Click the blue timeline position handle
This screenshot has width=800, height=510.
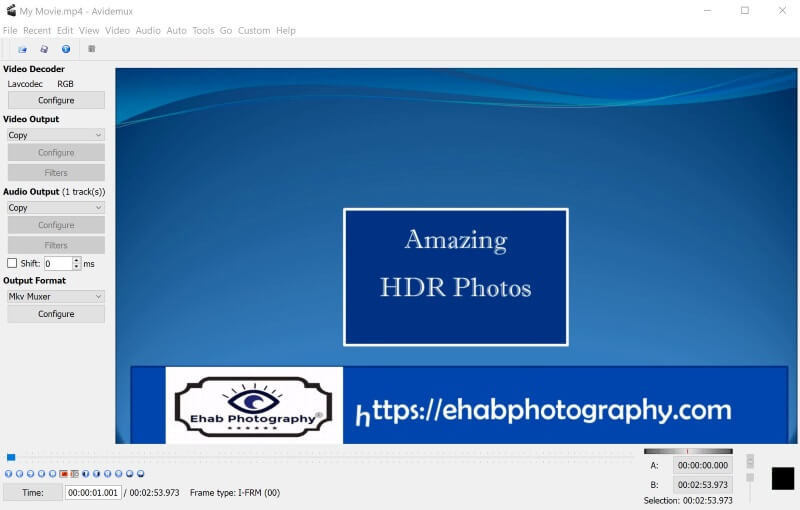tap(11, 457)
